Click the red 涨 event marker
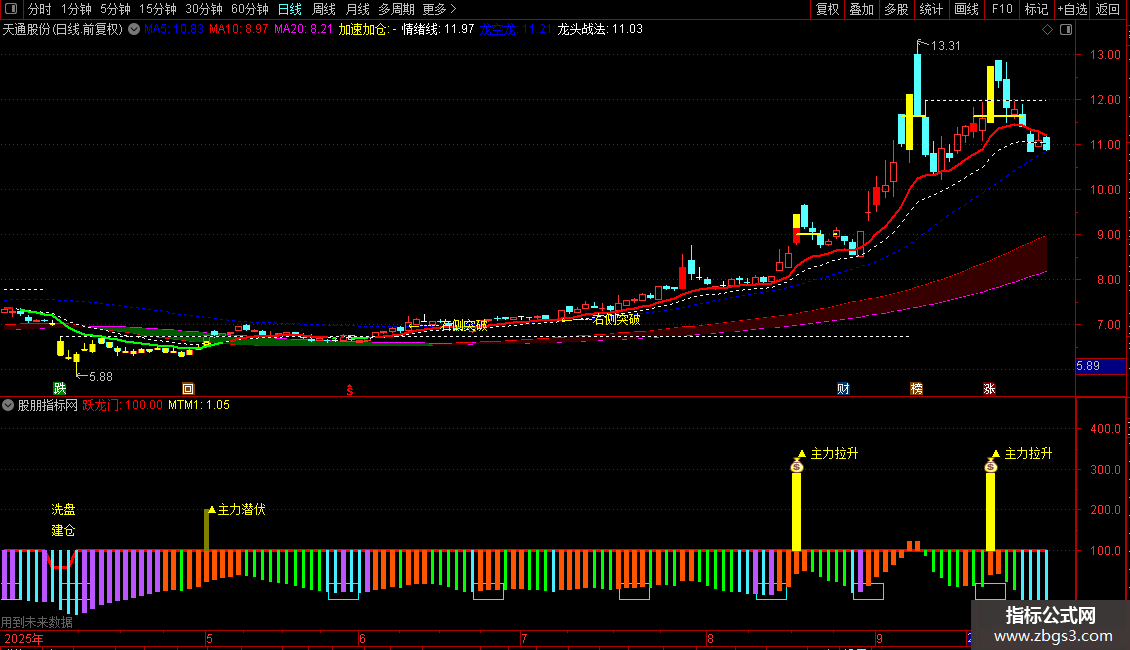The height and width of the screenshot is (650, 1130). 989,389
